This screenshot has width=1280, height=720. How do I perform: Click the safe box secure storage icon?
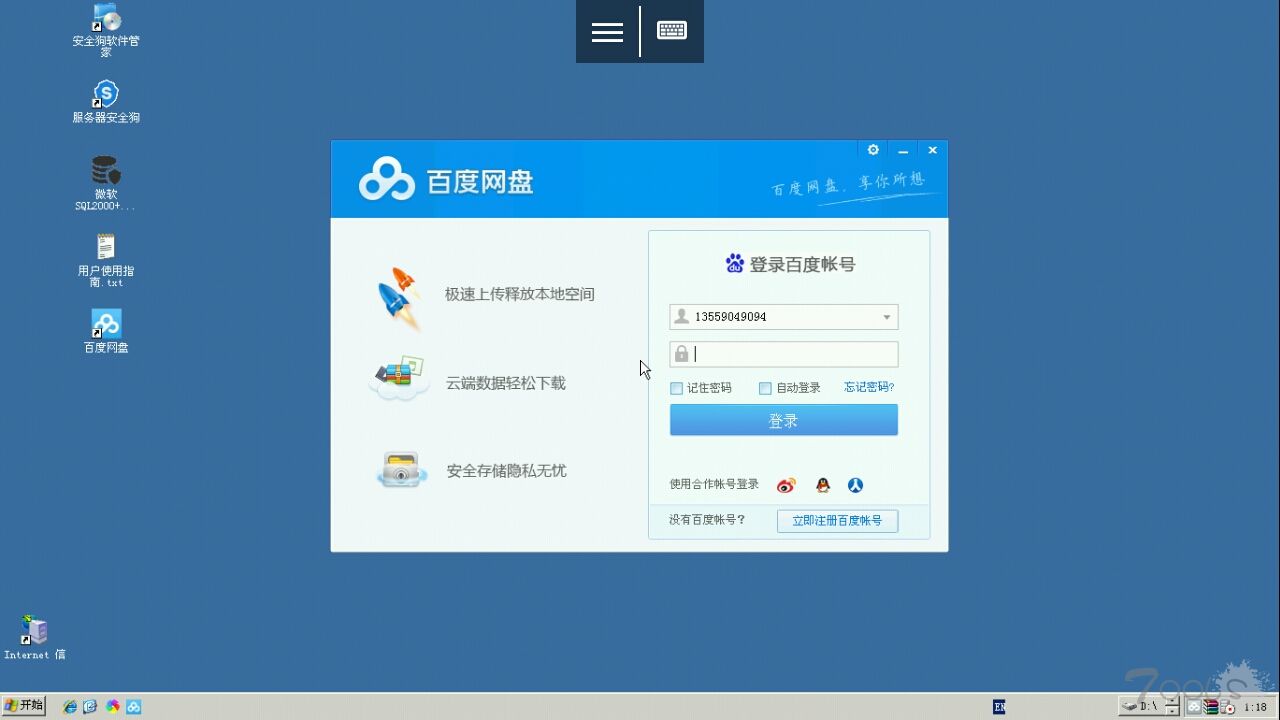click(x=401, y=469)
